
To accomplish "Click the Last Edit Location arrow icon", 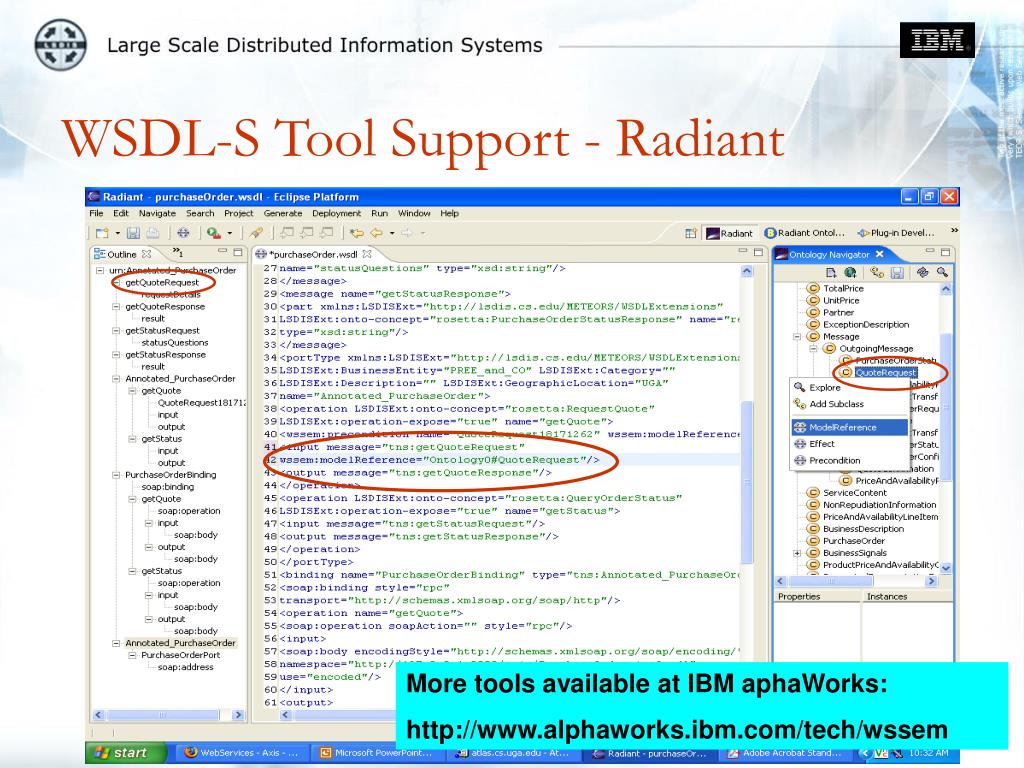I will click(x=357, y=232).
